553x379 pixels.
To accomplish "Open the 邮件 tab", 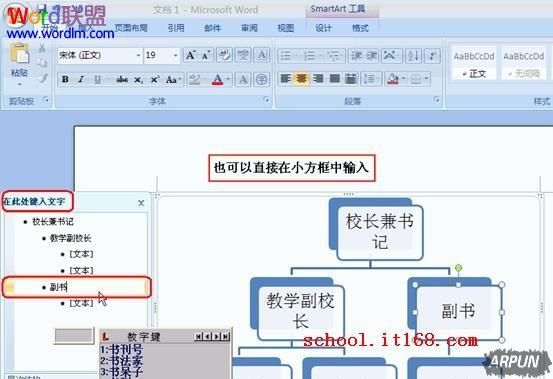I will coord(213,28).
